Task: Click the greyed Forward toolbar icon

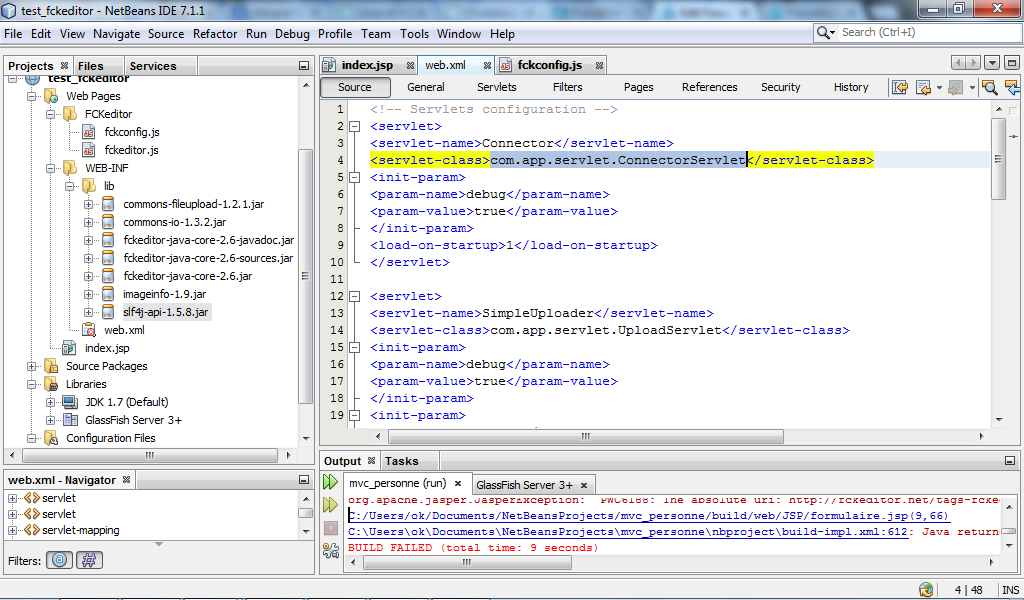Action: tap(955, 87)
